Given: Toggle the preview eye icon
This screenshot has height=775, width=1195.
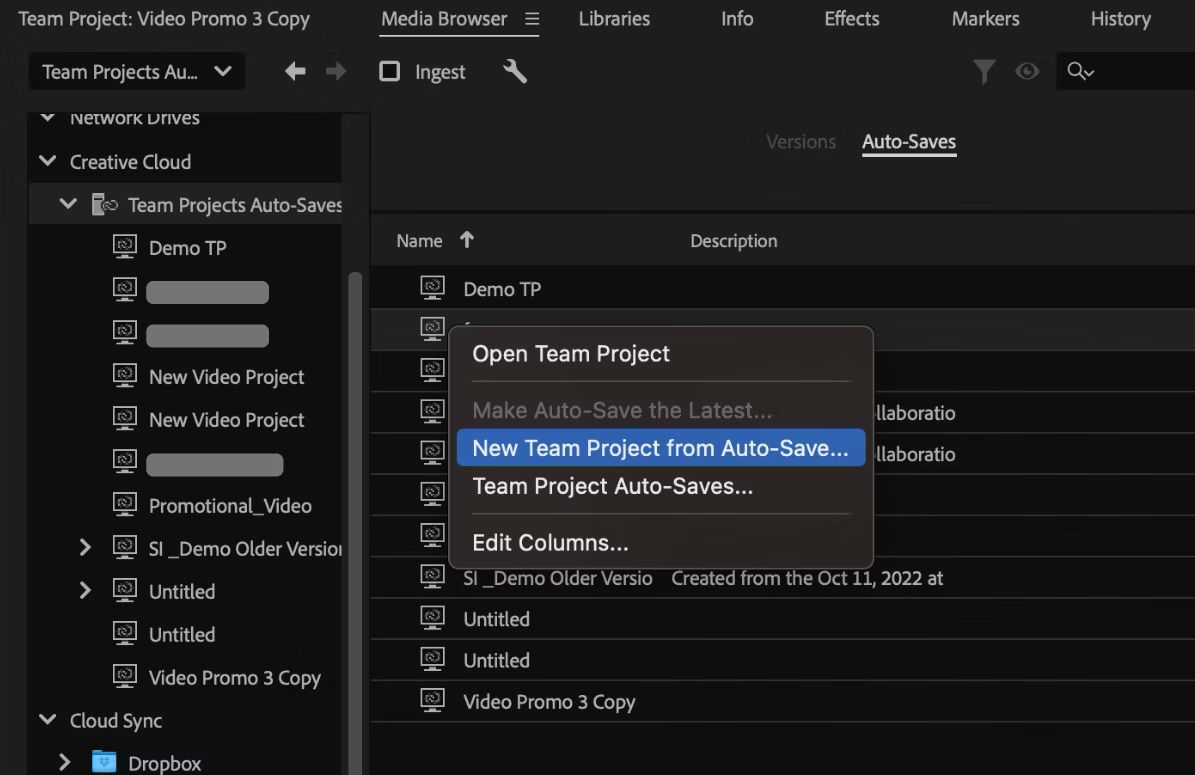Looking at the screenshot, I should pyautogui.click(x=1027, y=71).
